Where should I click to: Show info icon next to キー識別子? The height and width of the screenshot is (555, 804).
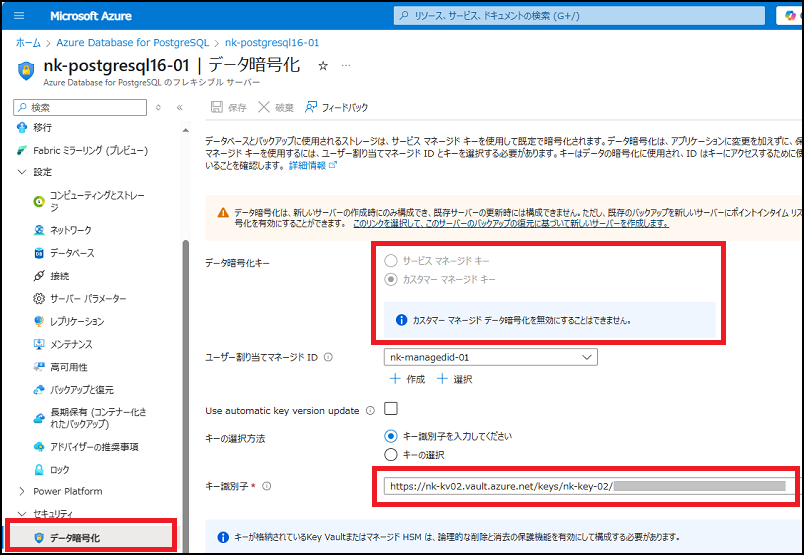point(267,486)
